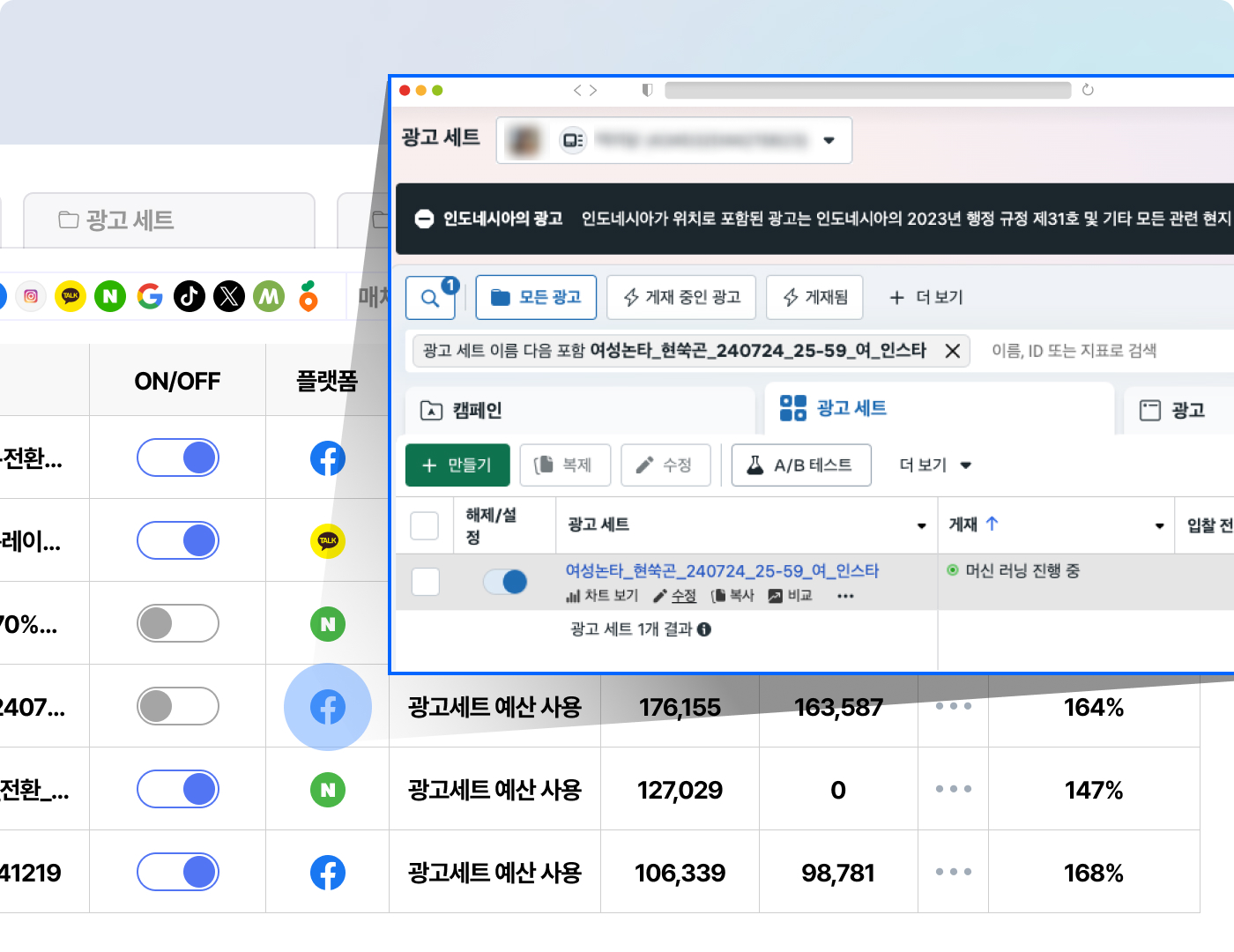Select the X platform filter icon
This screenshot has width=1234, height=952.
229,296
